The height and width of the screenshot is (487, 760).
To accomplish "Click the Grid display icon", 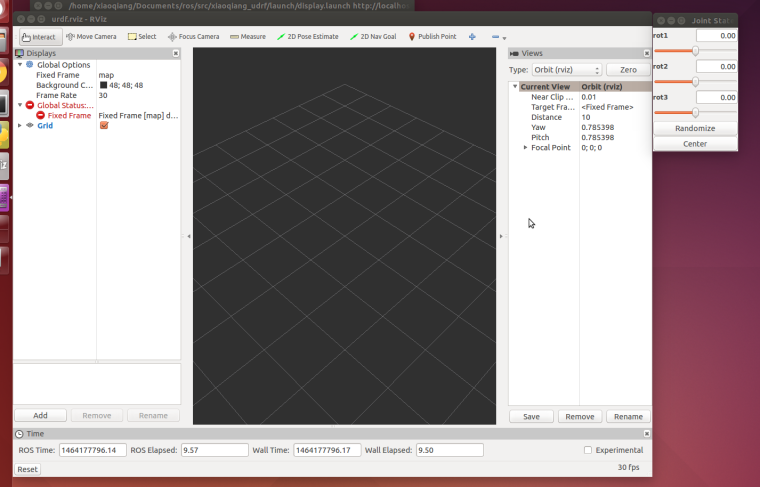I will (30, 126).
